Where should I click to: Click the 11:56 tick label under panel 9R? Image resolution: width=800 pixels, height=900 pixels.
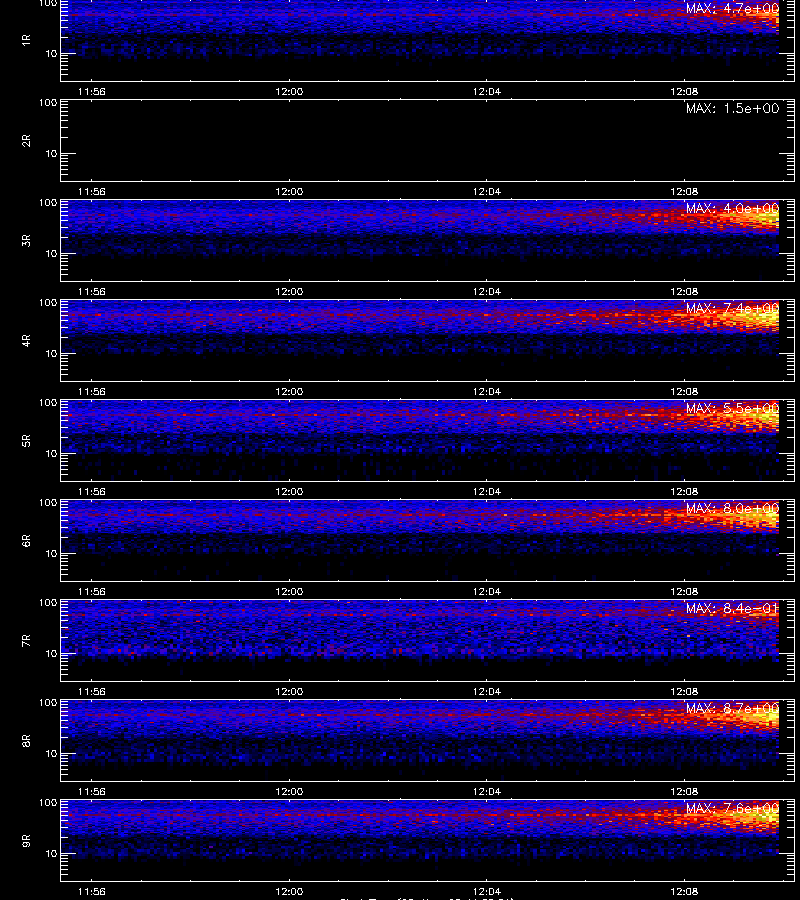pyautogui.click(x=92, y=892)
